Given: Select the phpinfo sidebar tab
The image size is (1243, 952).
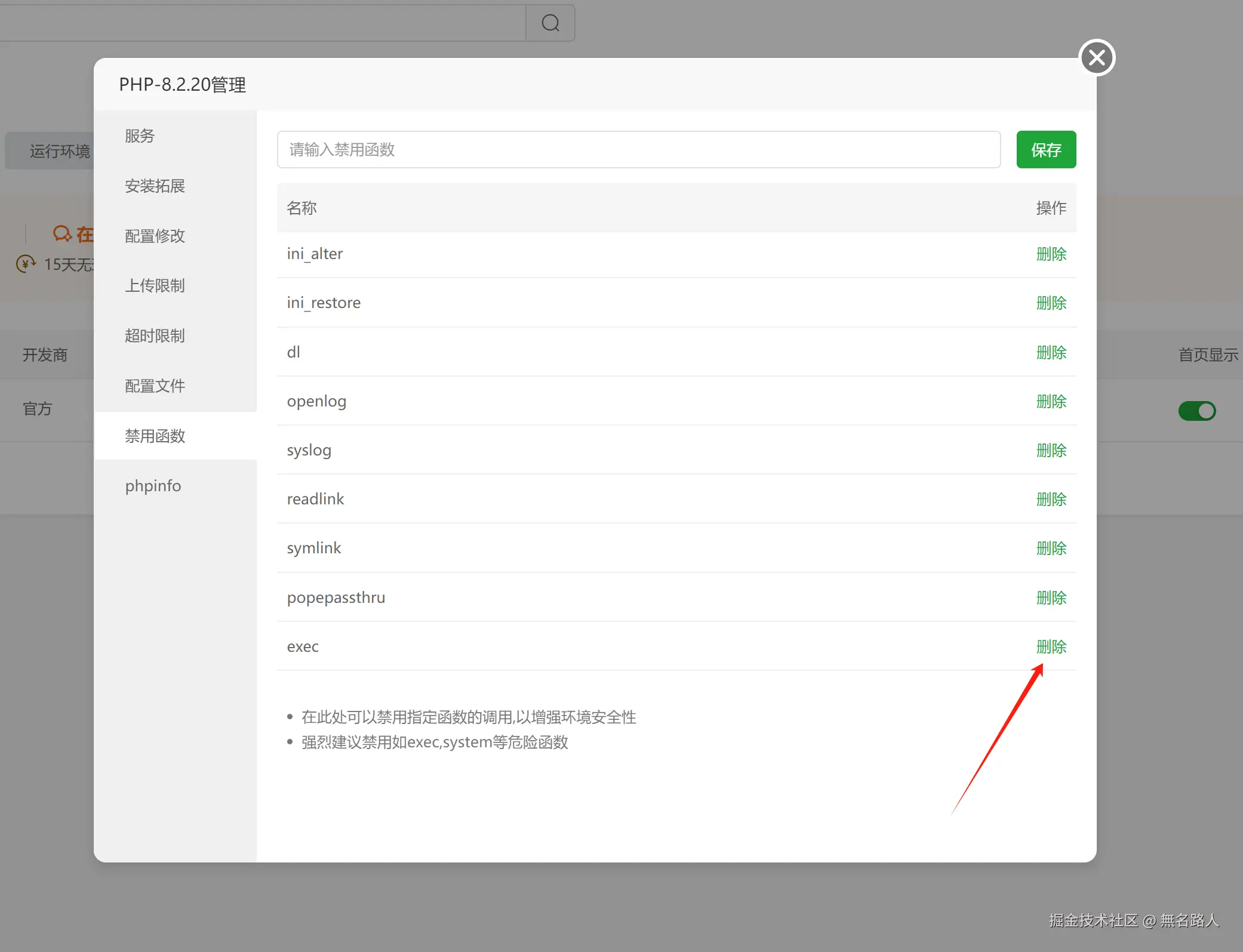Looking at the screenshot, I should click(x=153, y=486).
